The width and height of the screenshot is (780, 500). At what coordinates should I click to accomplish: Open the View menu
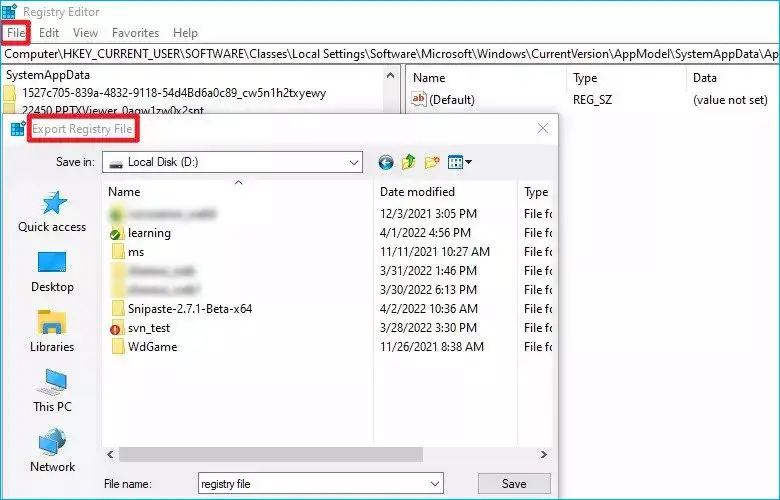coord(85,33)
